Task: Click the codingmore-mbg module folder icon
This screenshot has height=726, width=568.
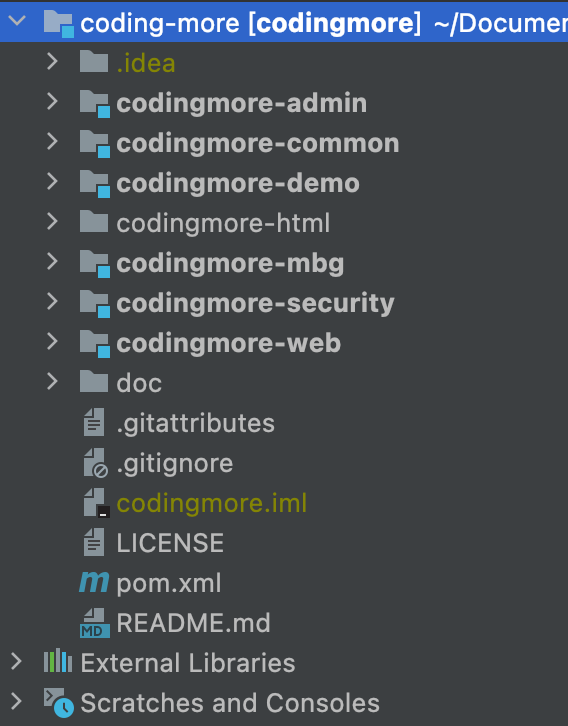Action: coord(95,264)
